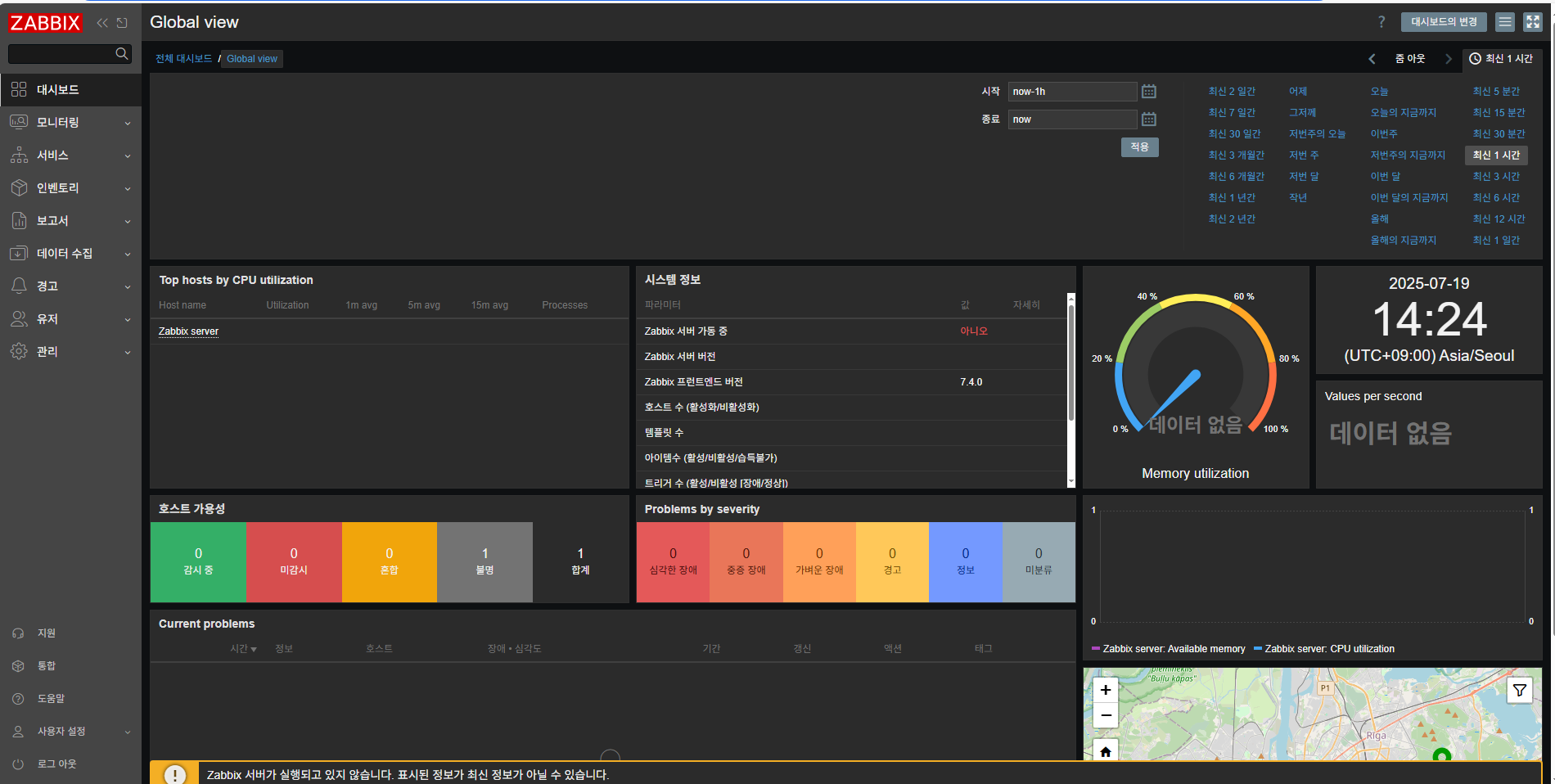Expand the 데이터 수집 menu
The width and height of the screenshot is (1555, 784).
pos(70,254)
